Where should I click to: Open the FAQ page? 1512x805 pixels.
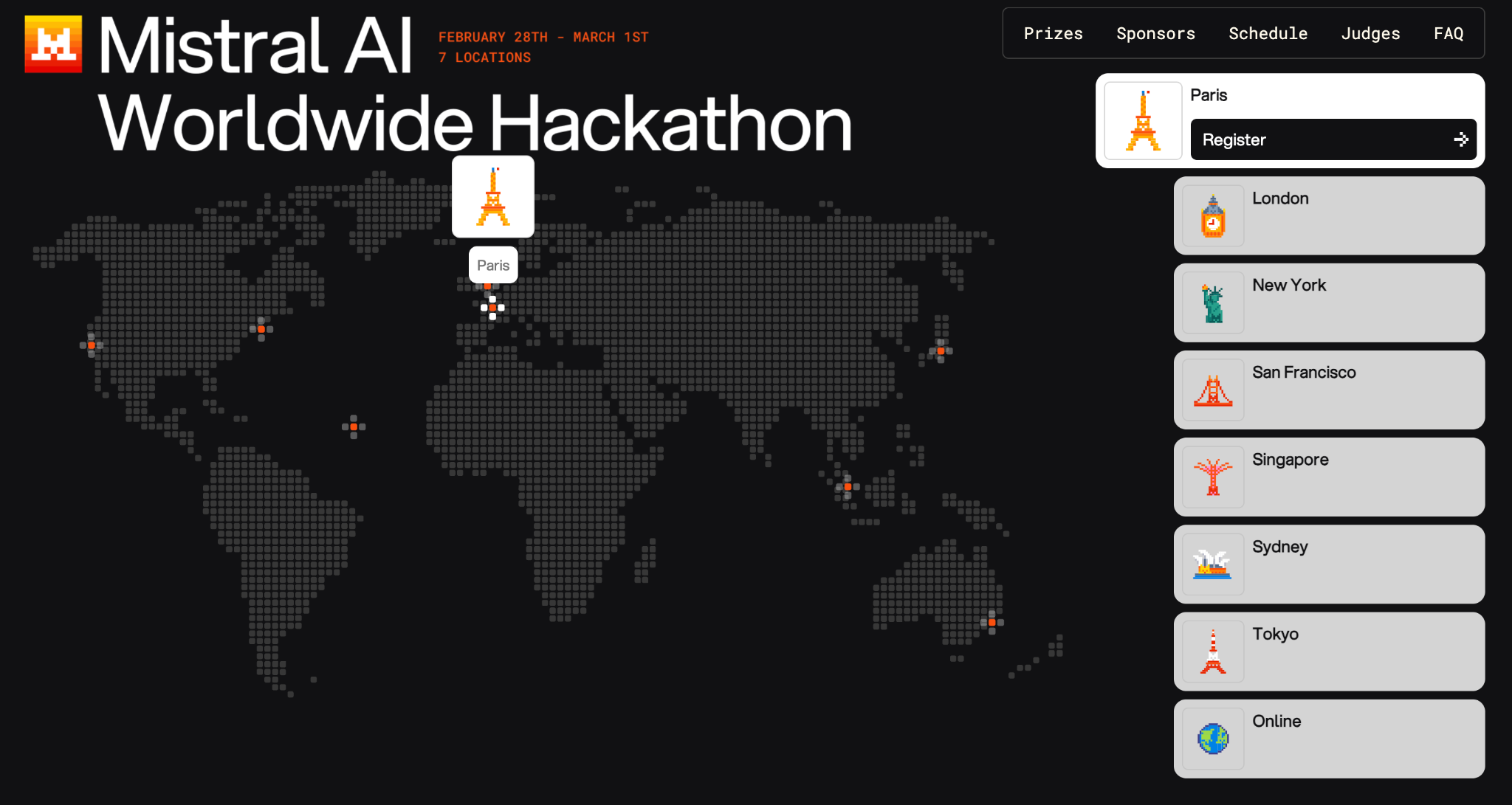pos(1449,33)
